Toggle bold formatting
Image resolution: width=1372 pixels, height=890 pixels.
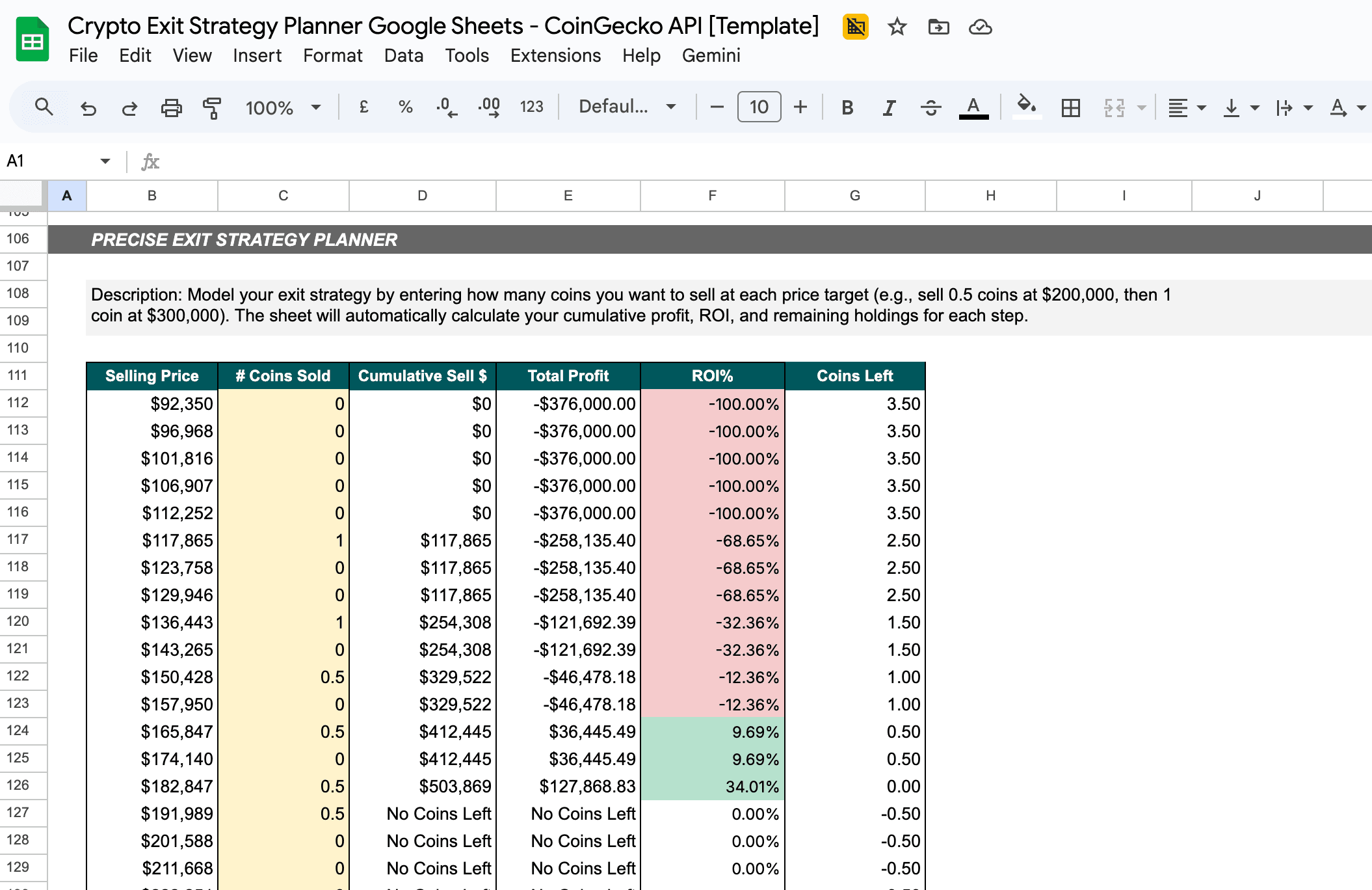(847, 107)
